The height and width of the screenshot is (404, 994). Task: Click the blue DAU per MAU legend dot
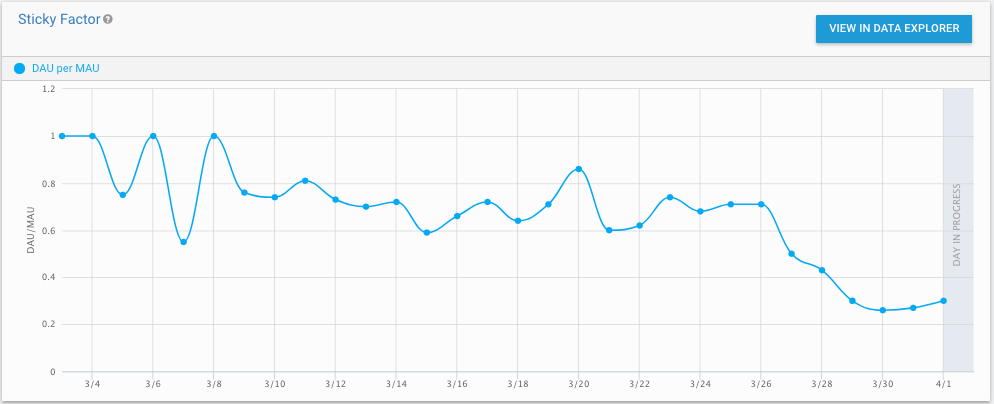pyautogui.click(x=19, y=69)
